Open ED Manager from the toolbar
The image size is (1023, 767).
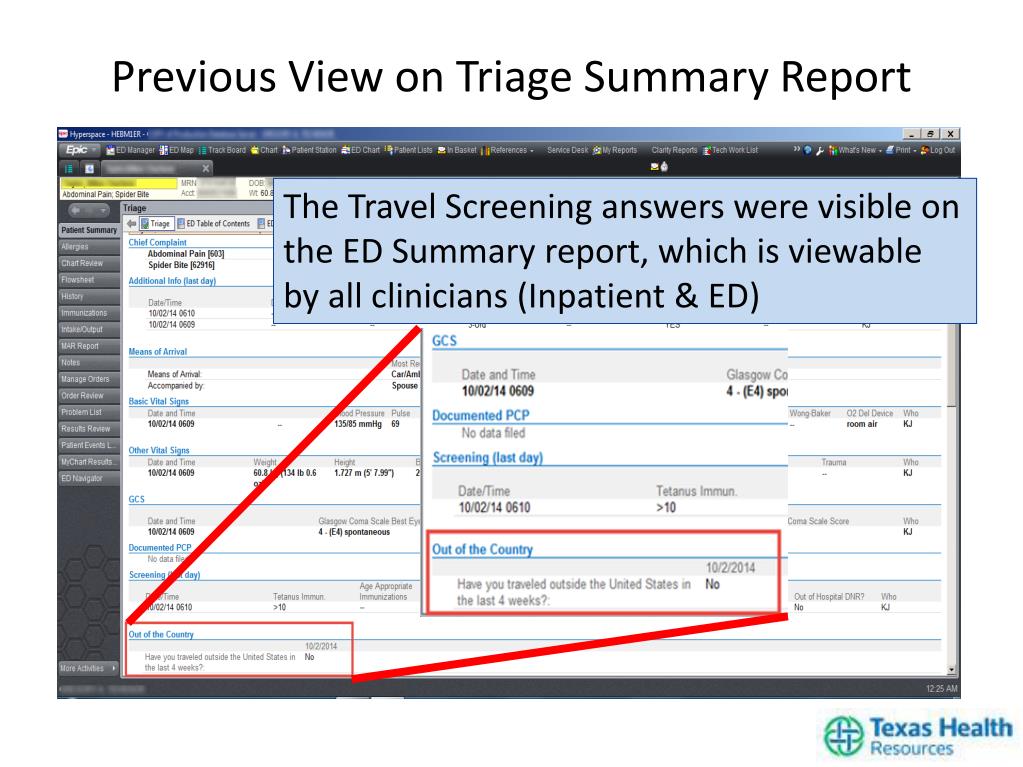tap(130, 150)
